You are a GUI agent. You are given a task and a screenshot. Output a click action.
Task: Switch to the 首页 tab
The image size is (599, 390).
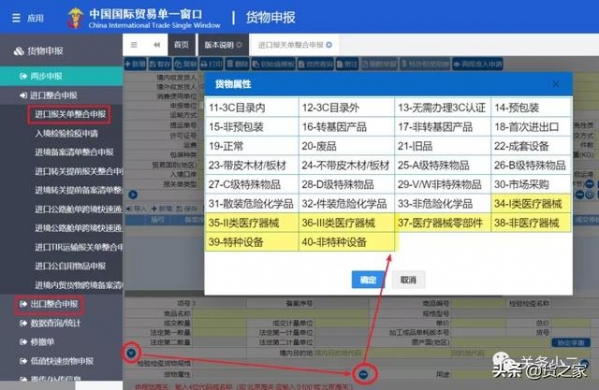[x=181, y=45]
